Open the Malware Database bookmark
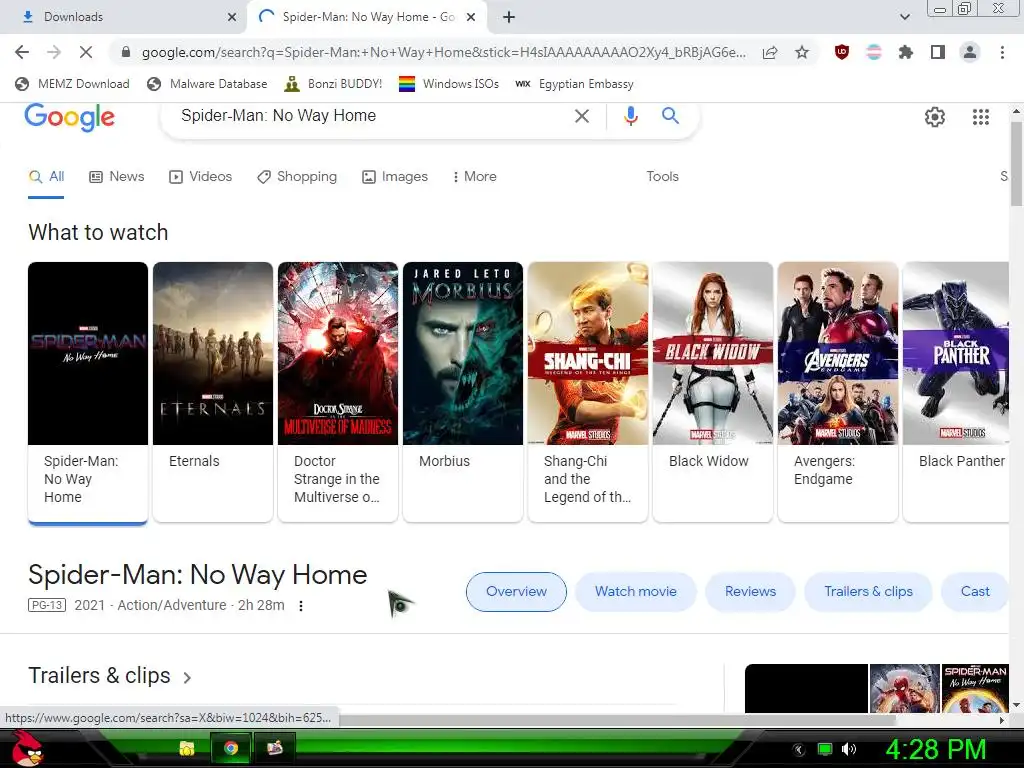1024x768 pixels. tap(207, 84)
